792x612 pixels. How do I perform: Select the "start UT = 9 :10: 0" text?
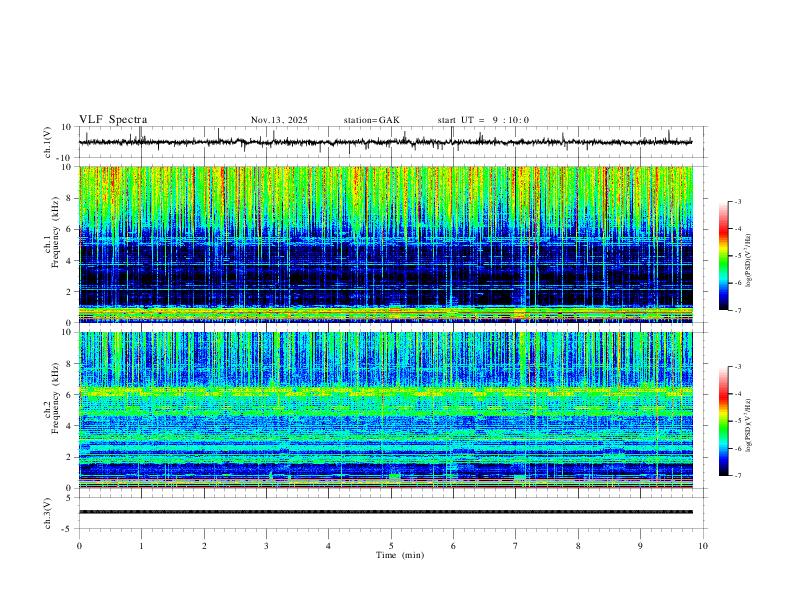(x=483, y=120)
